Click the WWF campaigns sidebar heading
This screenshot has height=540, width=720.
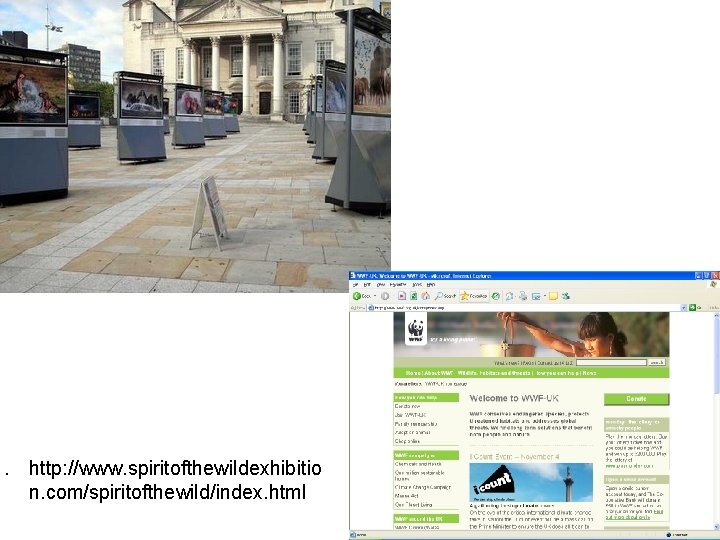click(426, 456)
